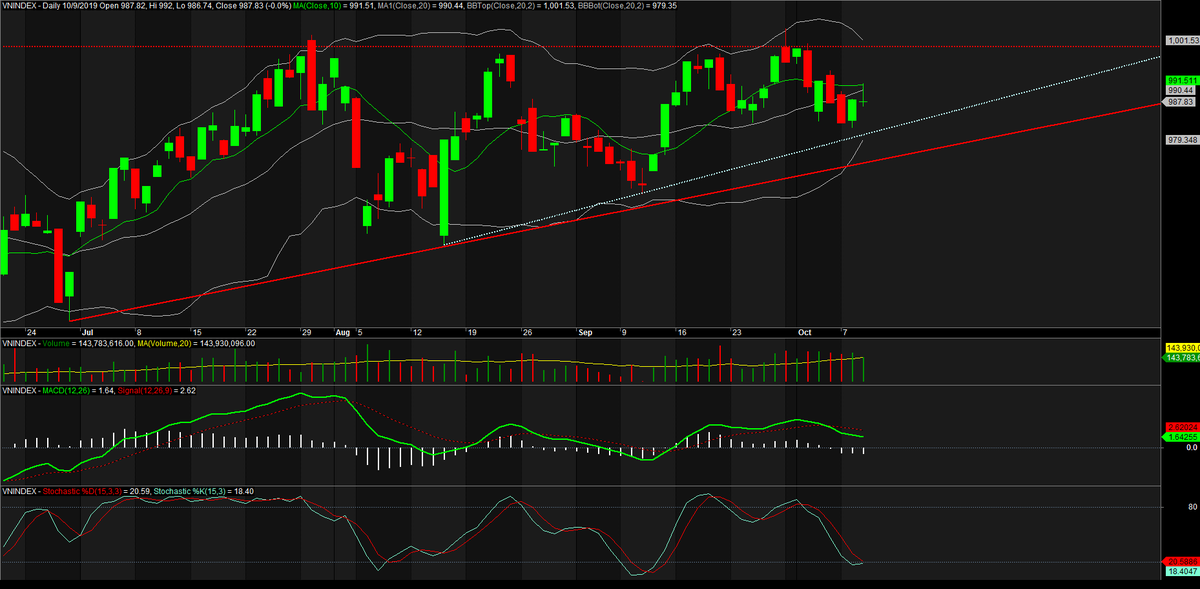The width and height of the screenshot is (1200, 589).
Task: Click the Sep label on the date axis
Action: (585, 332)
